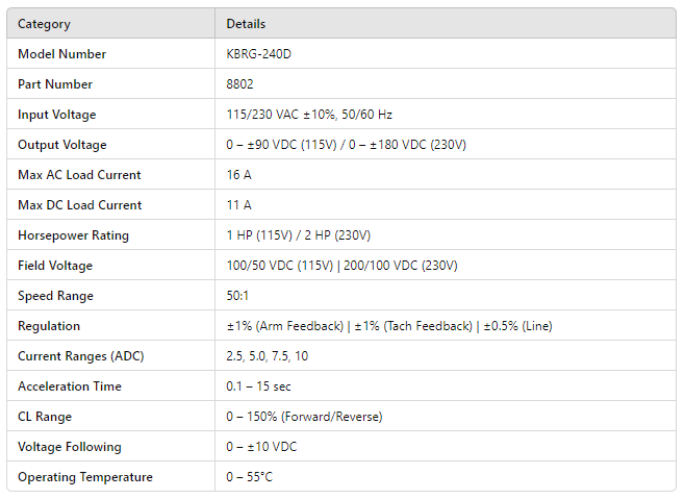This screenshot has height=500, width=686.
Task: Select the Horsepower Rating label
Action: [73, 236]
